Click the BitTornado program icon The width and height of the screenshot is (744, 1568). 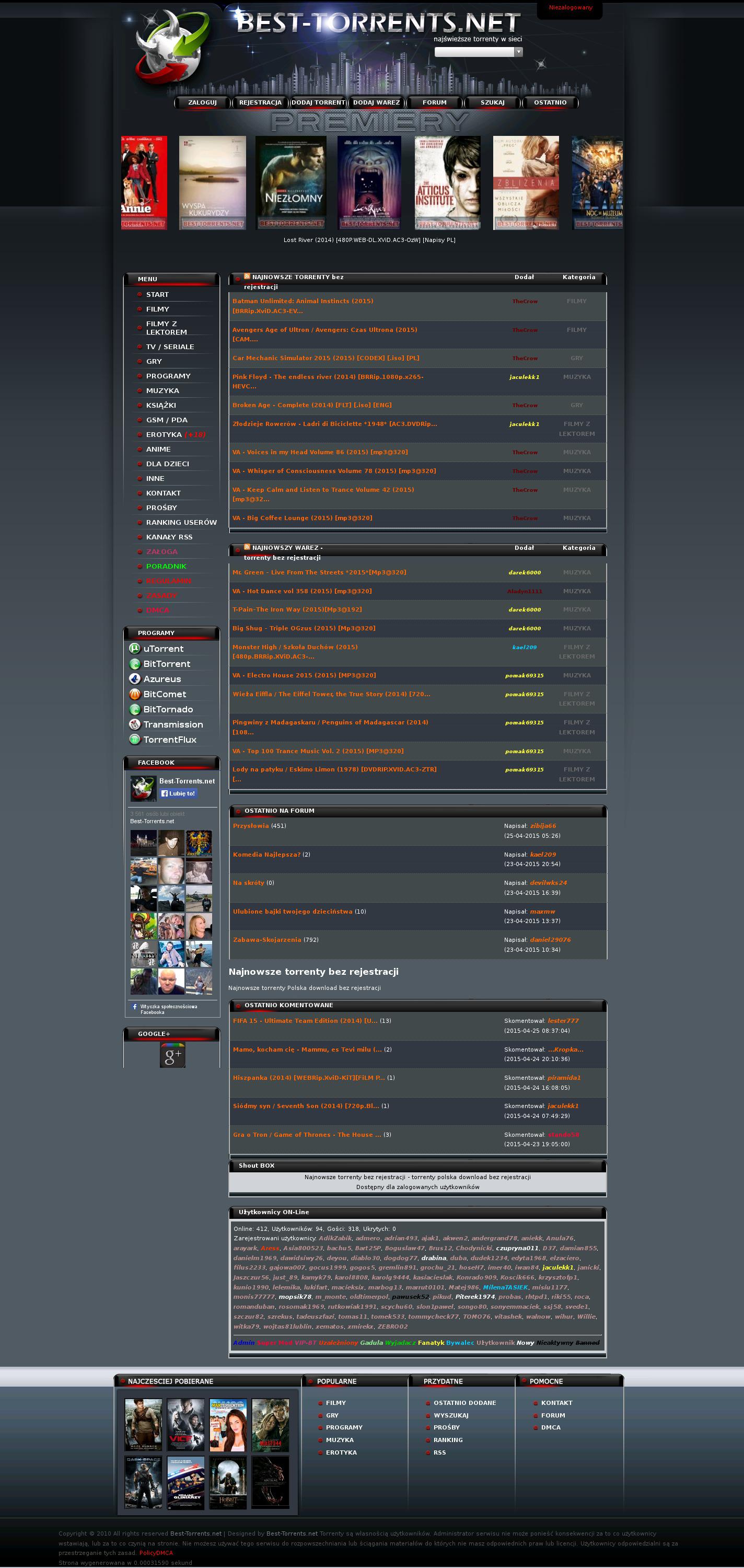tap(134, 709)
